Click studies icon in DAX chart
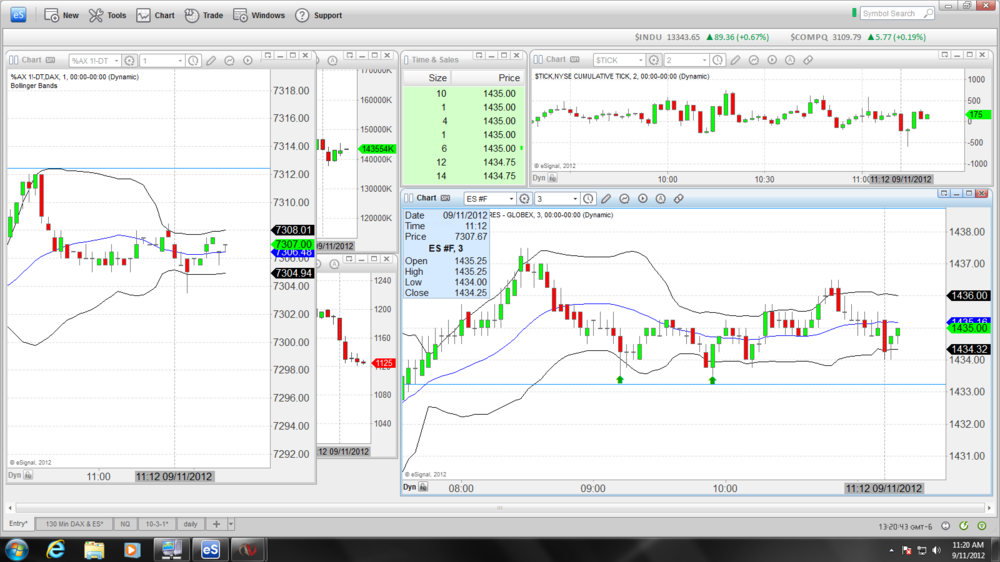The image size is (1000, 562). pos(230,61)
